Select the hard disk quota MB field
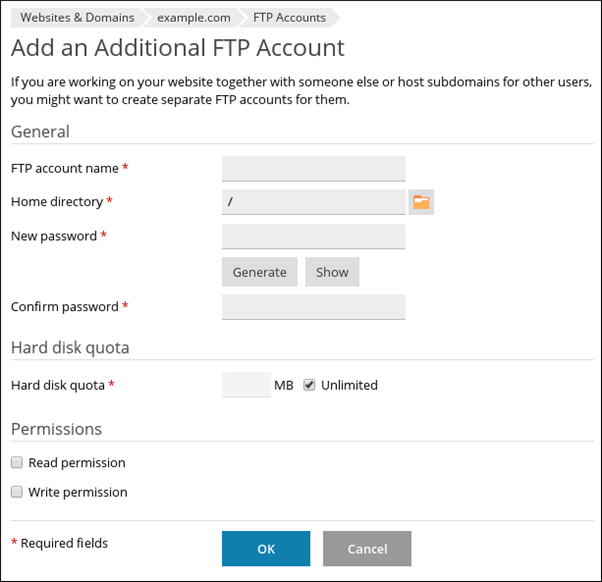 tap(246, 385)
